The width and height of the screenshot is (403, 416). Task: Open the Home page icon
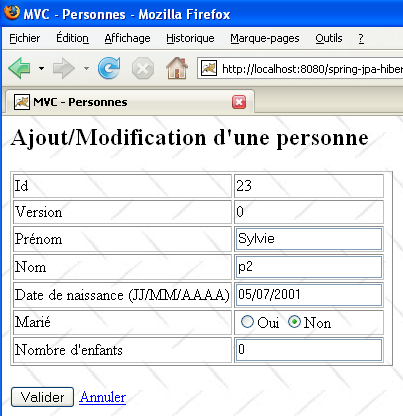[177, 68]
